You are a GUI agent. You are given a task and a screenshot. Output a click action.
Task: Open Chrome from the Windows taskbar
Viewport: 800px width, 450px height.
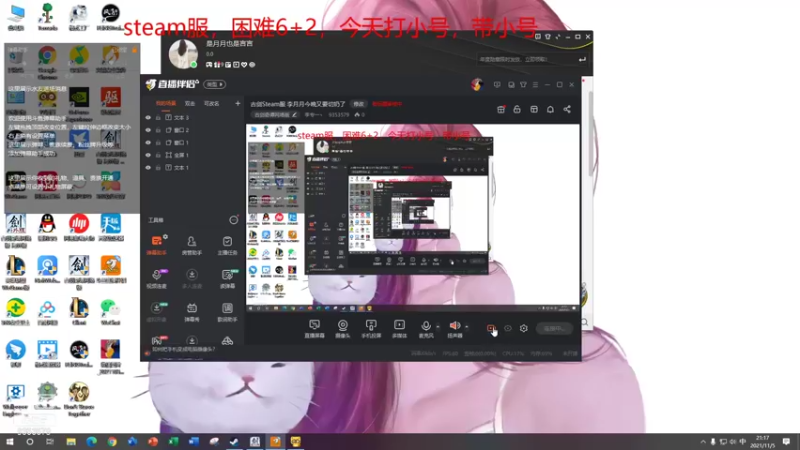pyautogui.click(x=112, y=442)
